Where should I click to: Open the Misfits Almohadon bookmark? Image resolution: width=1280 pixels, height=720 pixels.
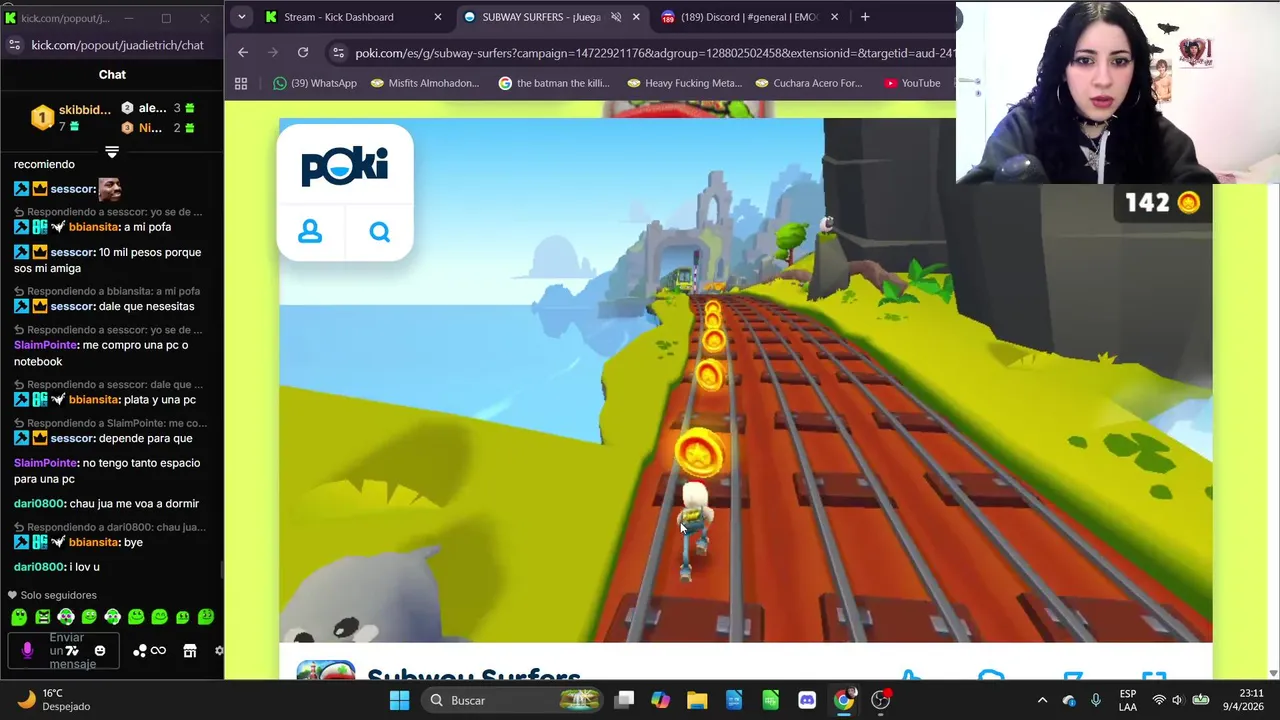pyautogui.click(x=424, y=83)
